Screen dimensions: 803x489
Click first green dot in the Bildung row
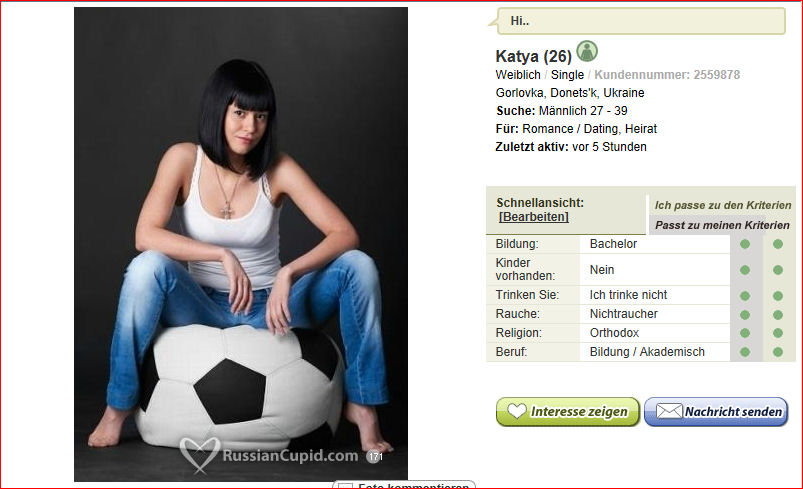click(x=745, y=244)
